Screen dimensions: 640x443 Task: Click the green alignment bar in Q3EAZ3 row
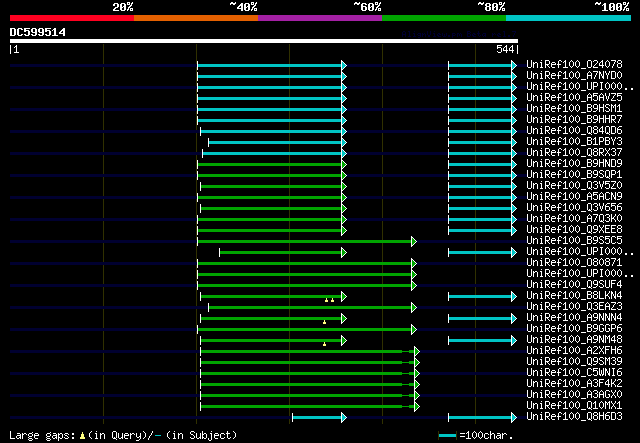pyautogui.click(x=312, y=307)
